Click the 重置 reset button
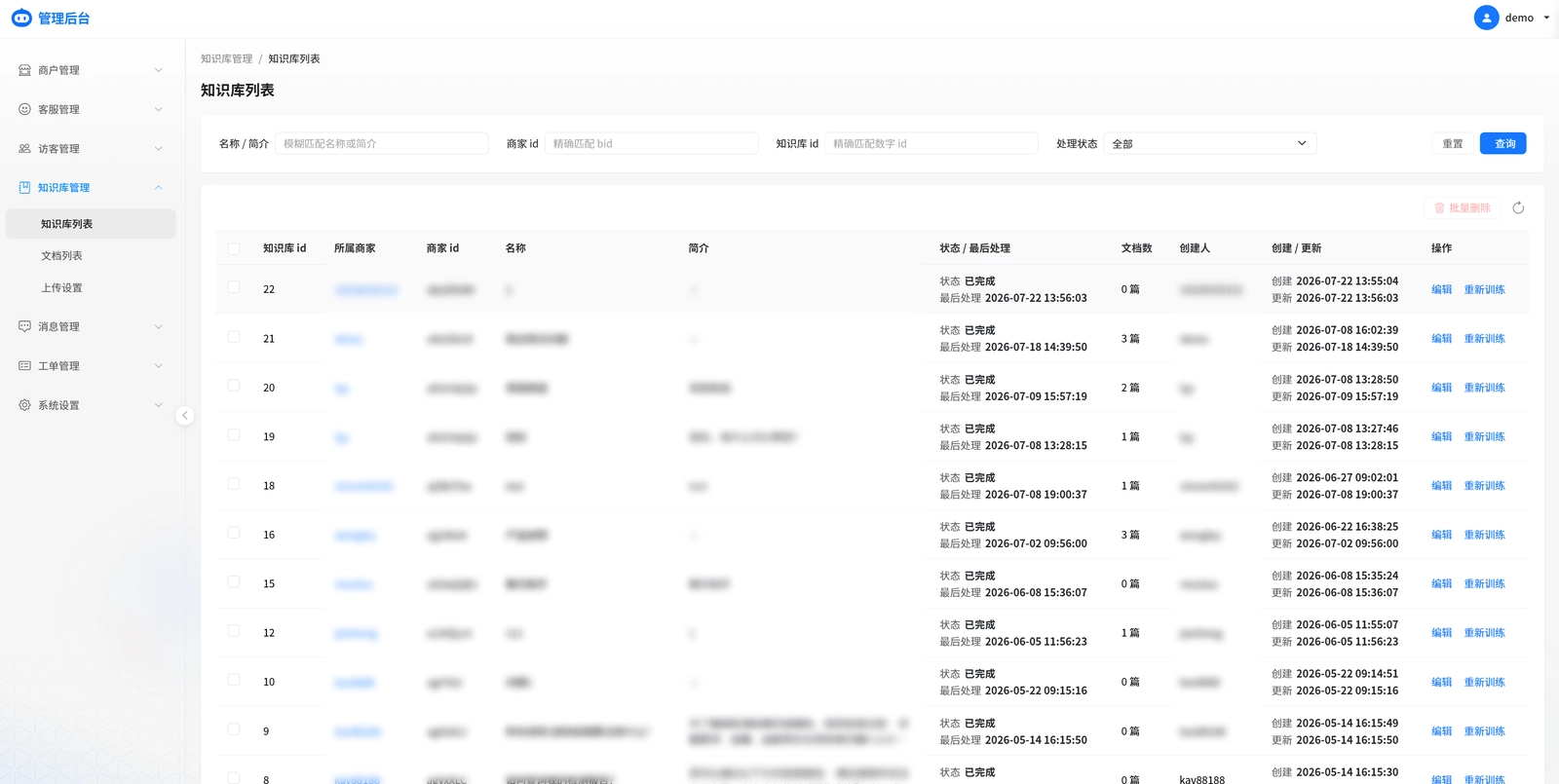This screenshot has width=1559, height=784. tap(1453, 143)
